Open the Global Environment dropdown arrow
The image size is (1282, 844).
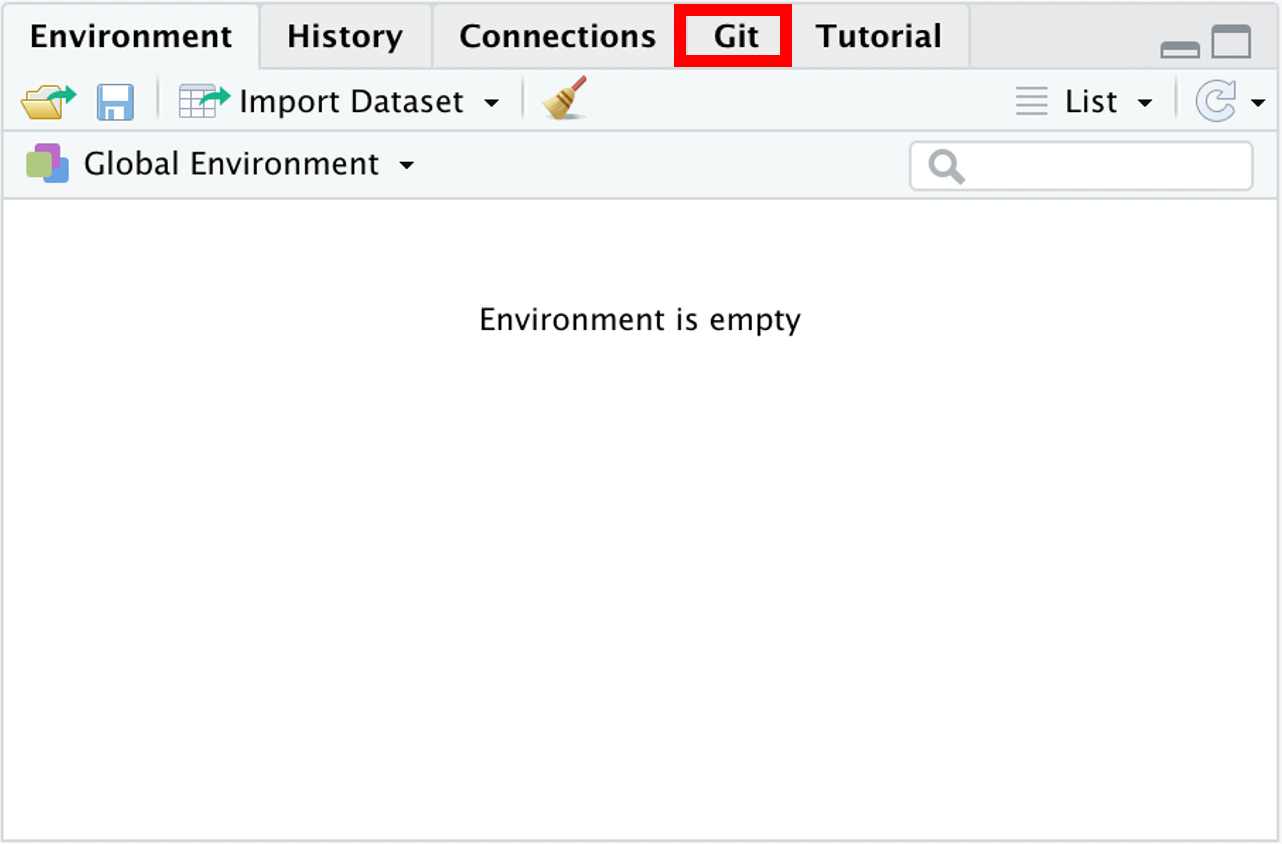point(406,165)
